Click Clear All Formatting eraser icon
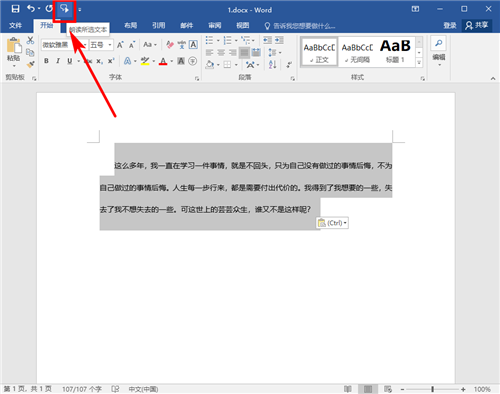This screenshot has width=500, height=394. coord(170,45)
